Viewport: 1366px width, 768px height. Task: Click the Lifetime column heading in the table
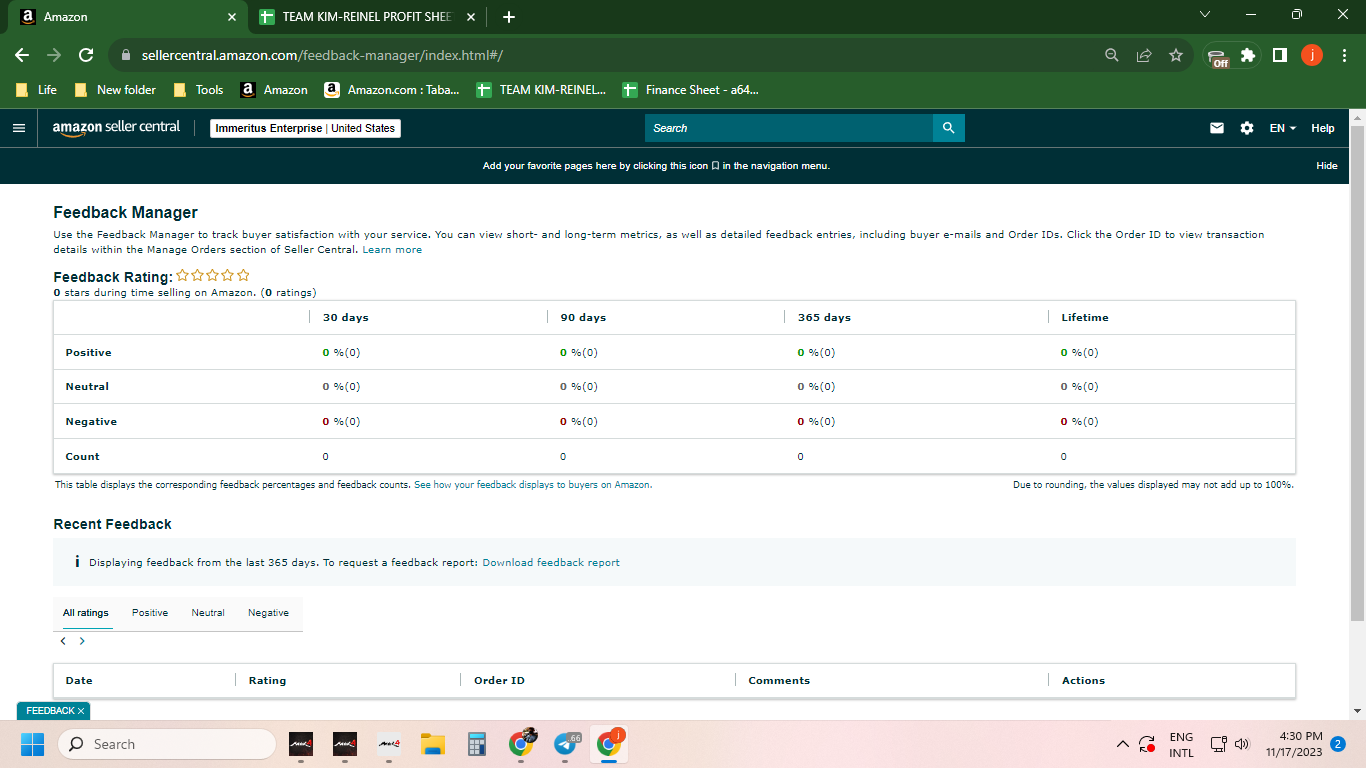point(1085,318)
